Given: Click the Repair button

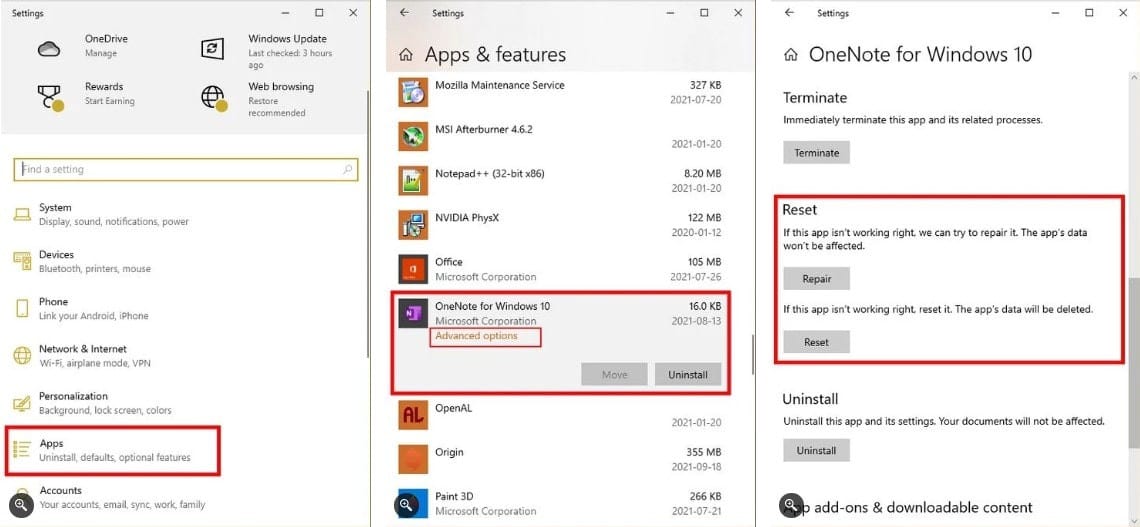Looking at the screenshot, I should coord(816,279).
